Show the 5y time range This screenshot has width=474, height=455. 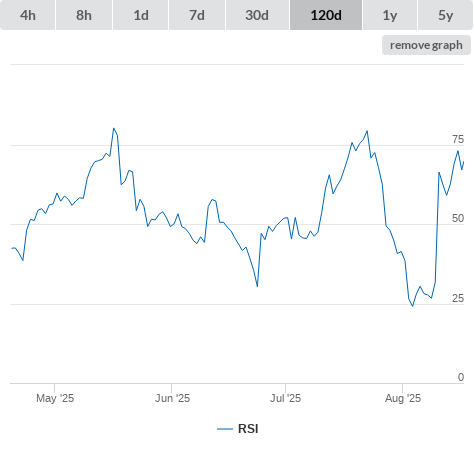click(x=446, y=15)
